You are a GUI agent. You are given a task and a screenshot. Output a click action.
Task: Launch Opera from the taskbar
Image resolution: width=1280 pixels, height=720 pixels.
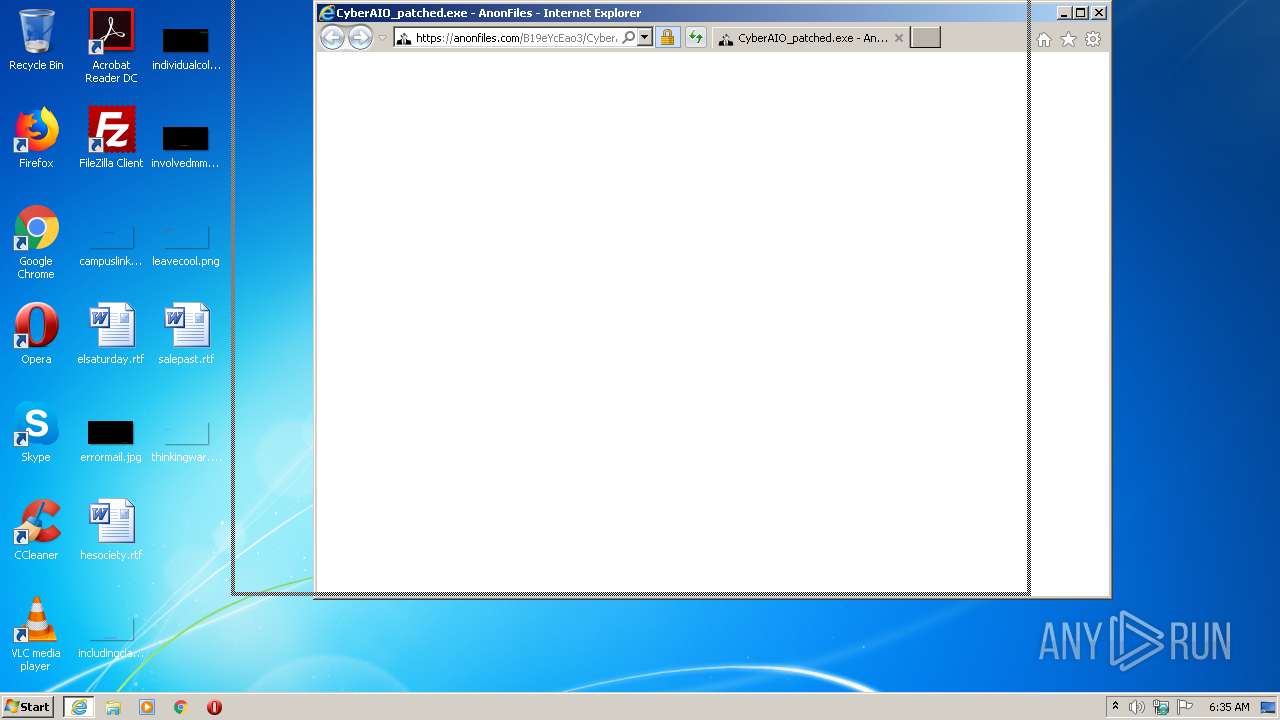(214, 707)
